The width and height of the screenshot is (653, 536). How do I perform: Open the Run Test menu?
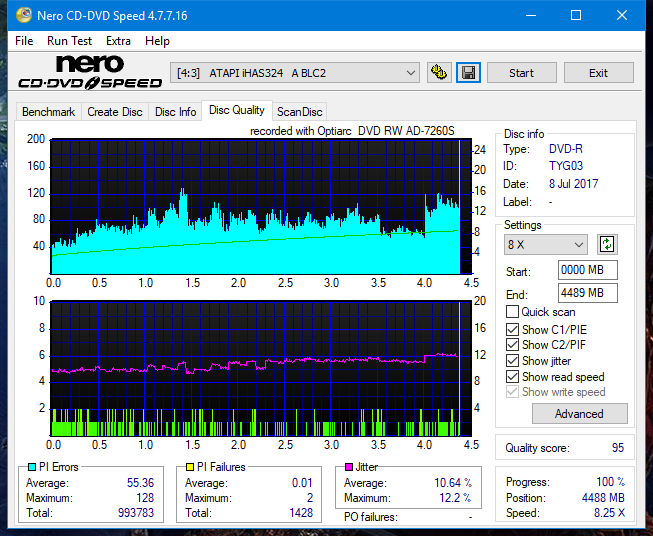pyautogui.click(x=69, y=41)
